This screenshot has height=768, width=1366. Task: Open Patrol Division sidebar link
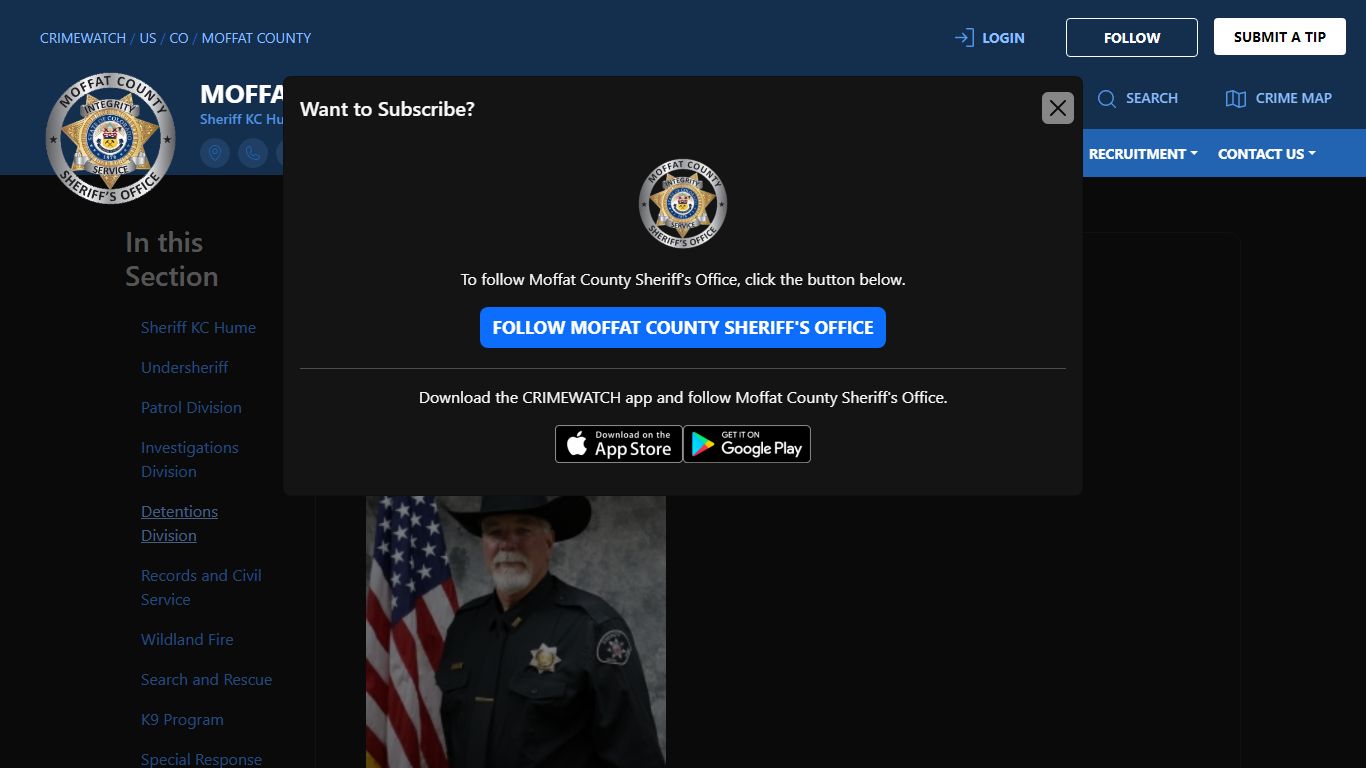coord(191,408)
